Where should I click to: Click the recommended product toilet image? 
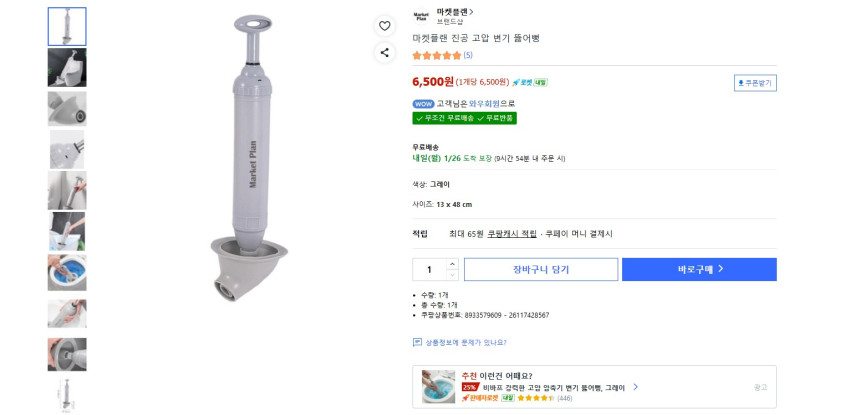point(438,386)
